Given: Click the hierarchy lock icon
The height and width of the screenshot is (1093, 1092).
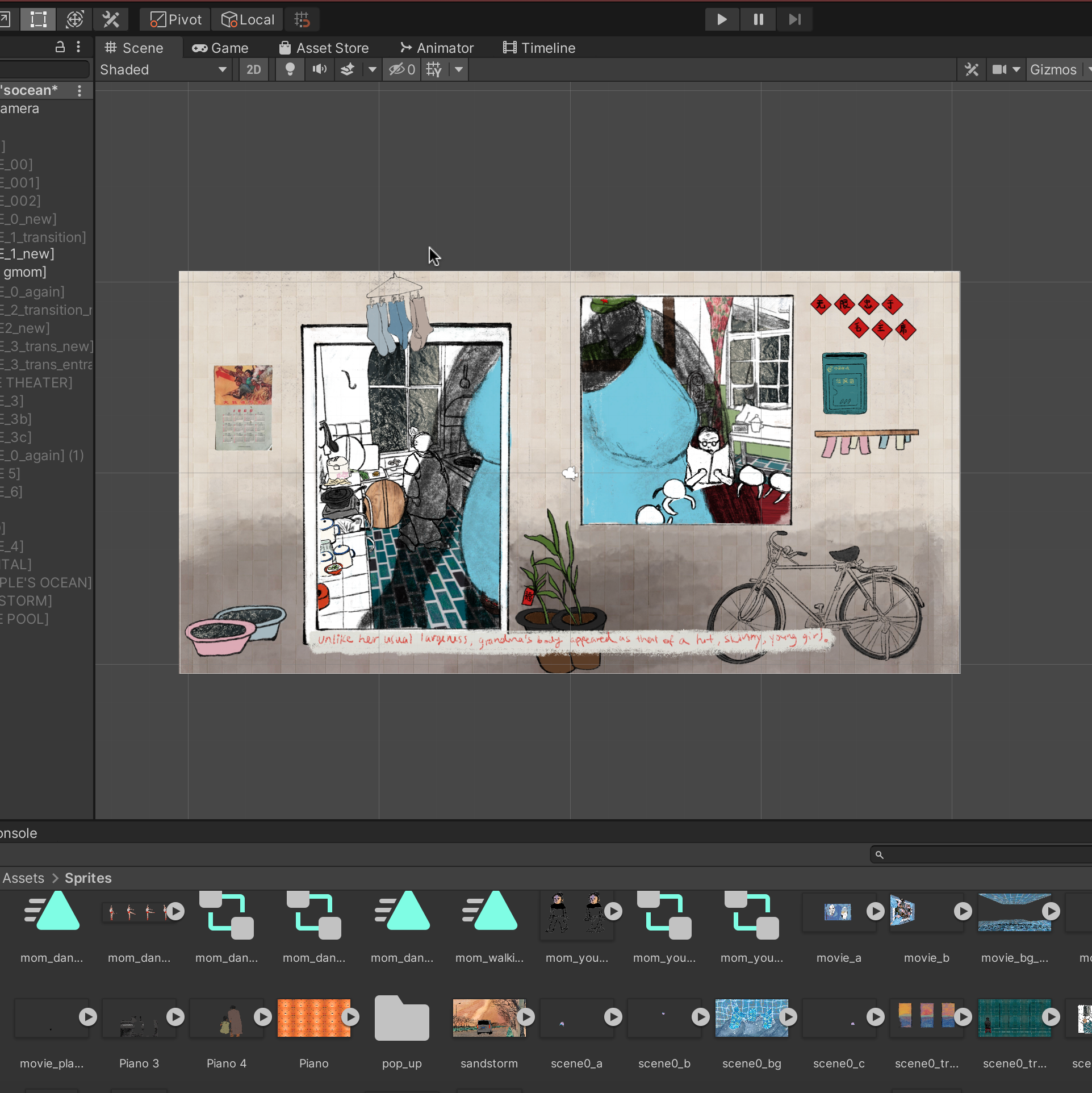Looking at the screenshot, I should point(60,47).
